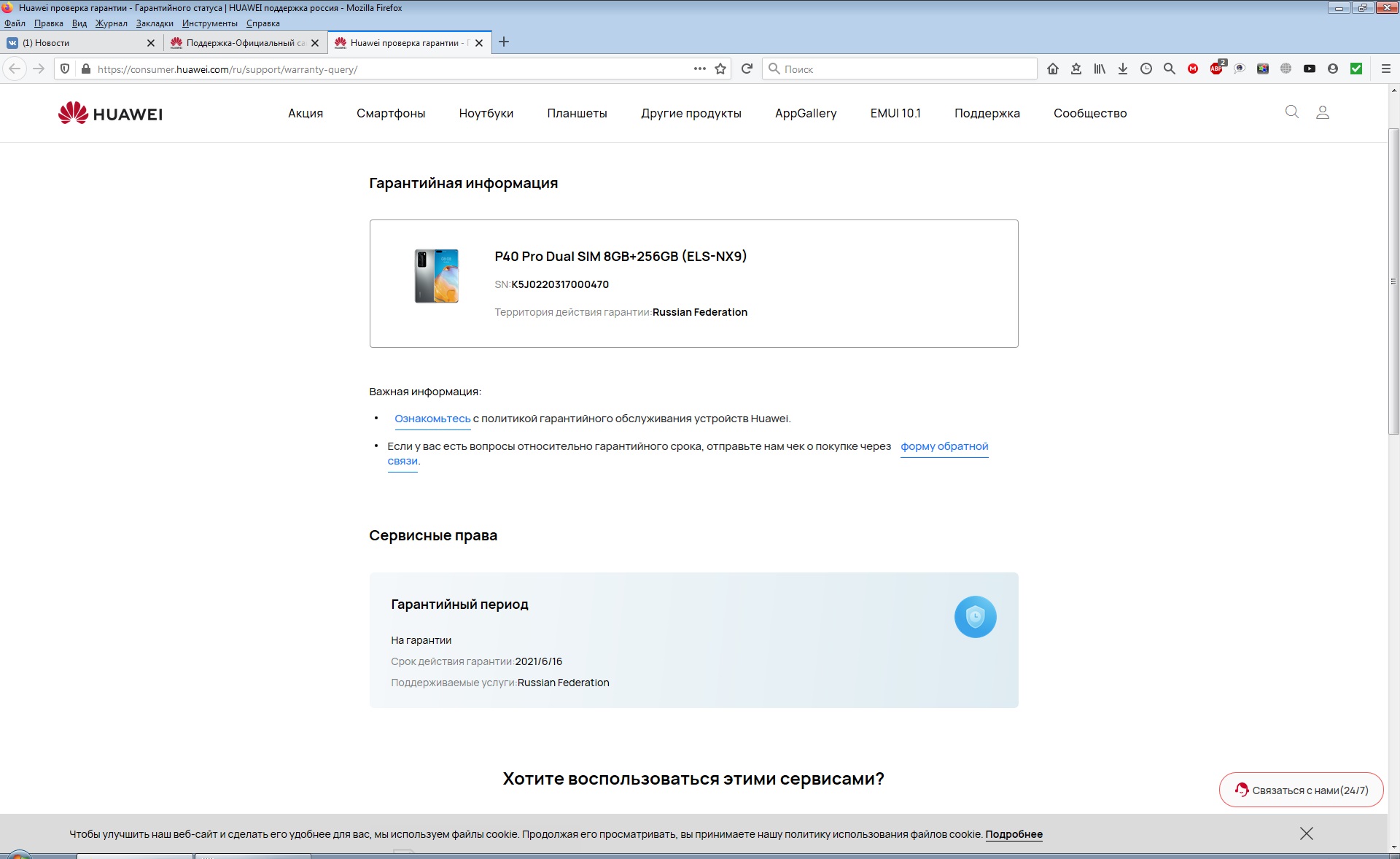The height and width of the screenshot is (859, 1400).
Task: Close the cookie notice banner
Action: click(1306, 833)
